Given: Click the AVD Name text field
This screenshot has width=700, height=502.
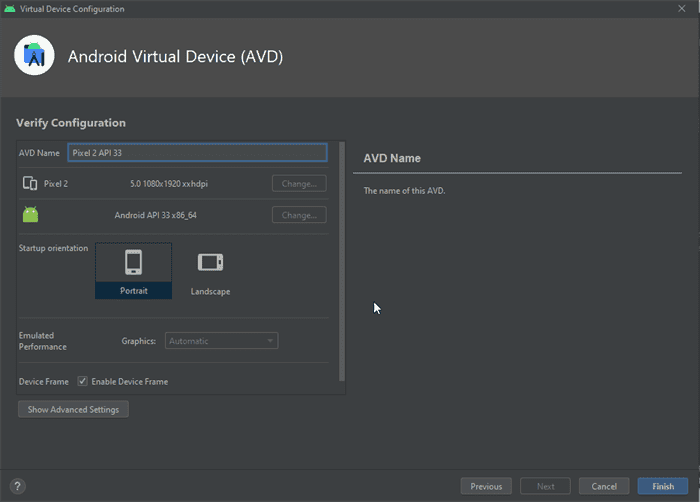Looking at the screenshot, I should pos(197,153).
